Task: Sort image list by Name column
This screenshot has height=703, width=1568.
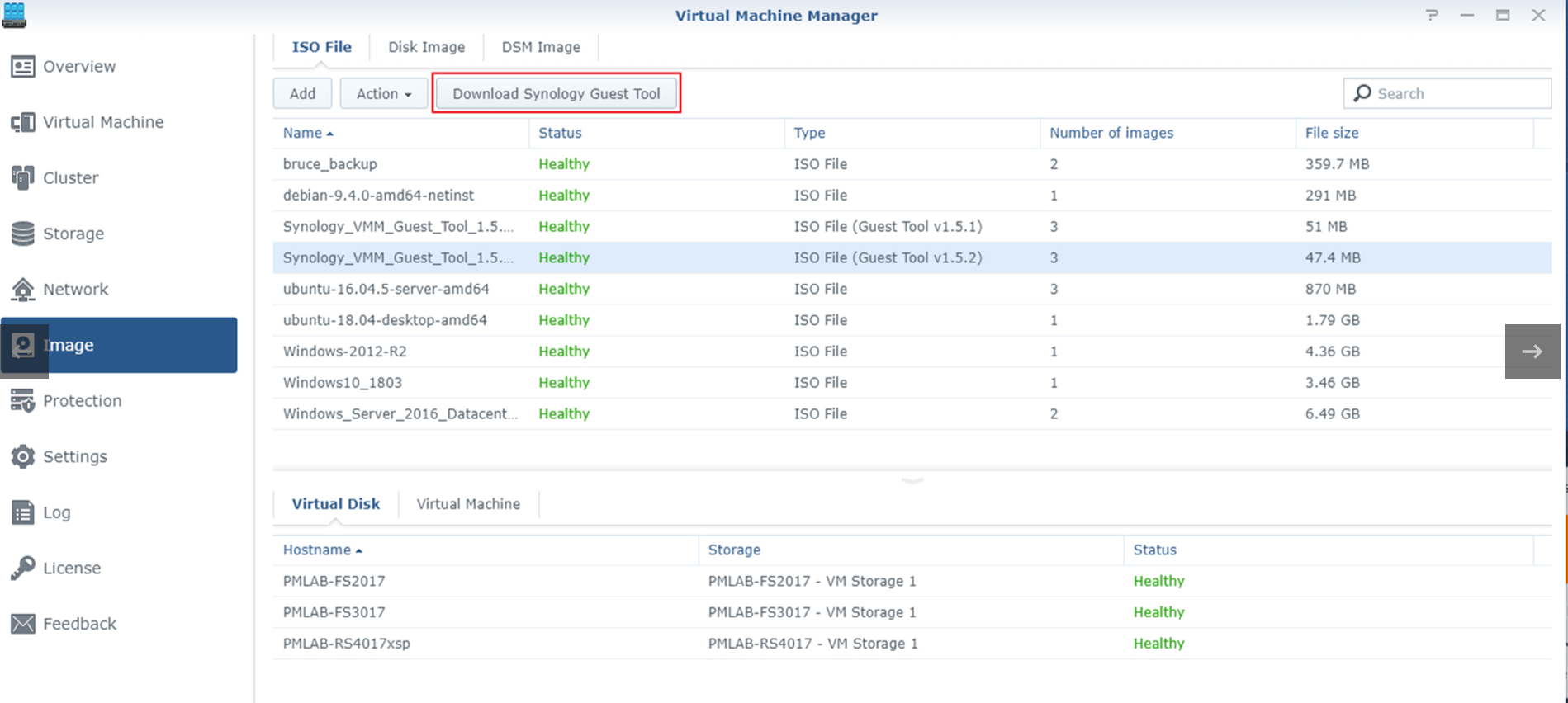Action: point(303,133)
